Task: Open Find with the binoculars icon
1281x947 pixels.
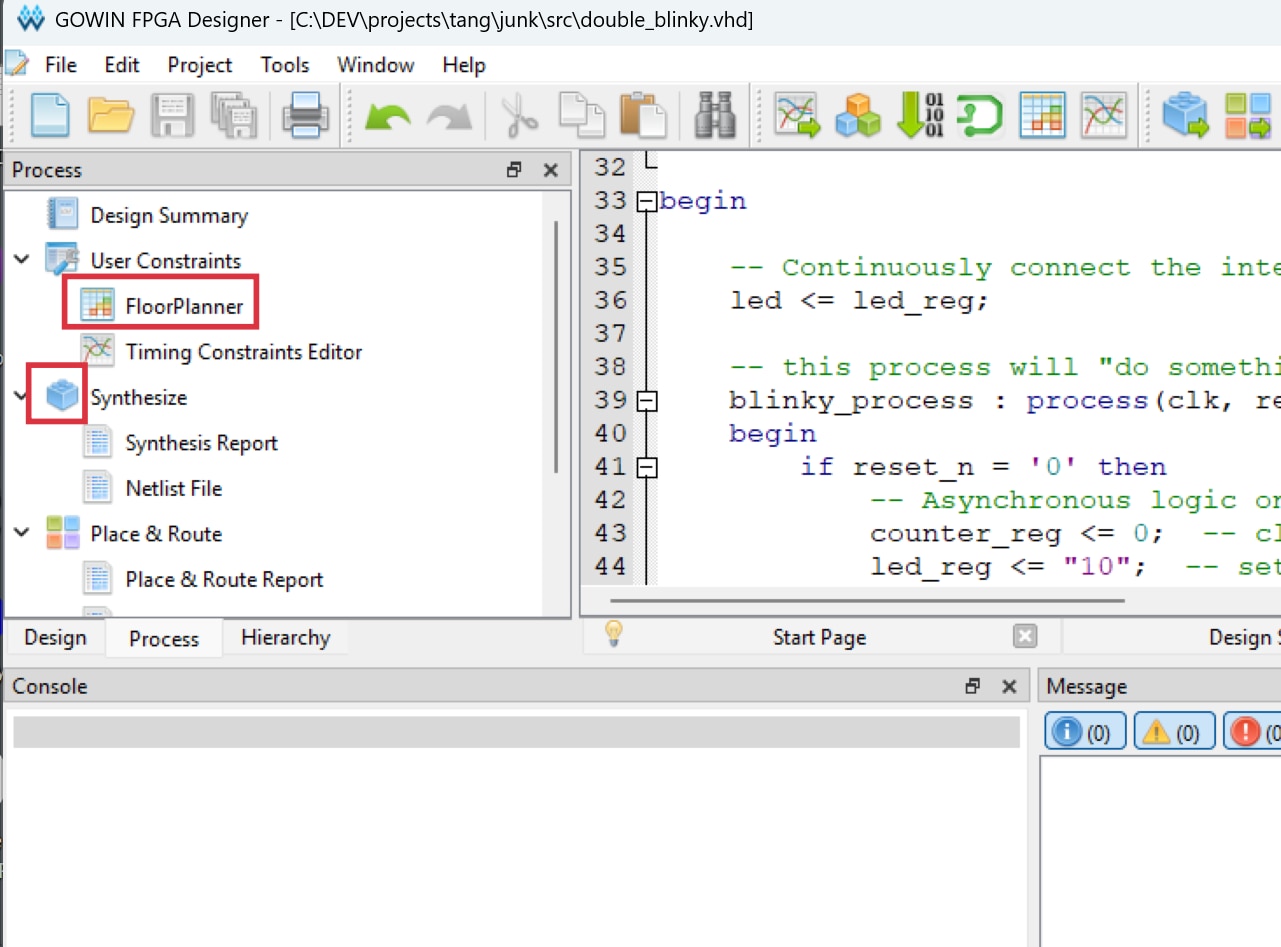Action: (716, 114)
